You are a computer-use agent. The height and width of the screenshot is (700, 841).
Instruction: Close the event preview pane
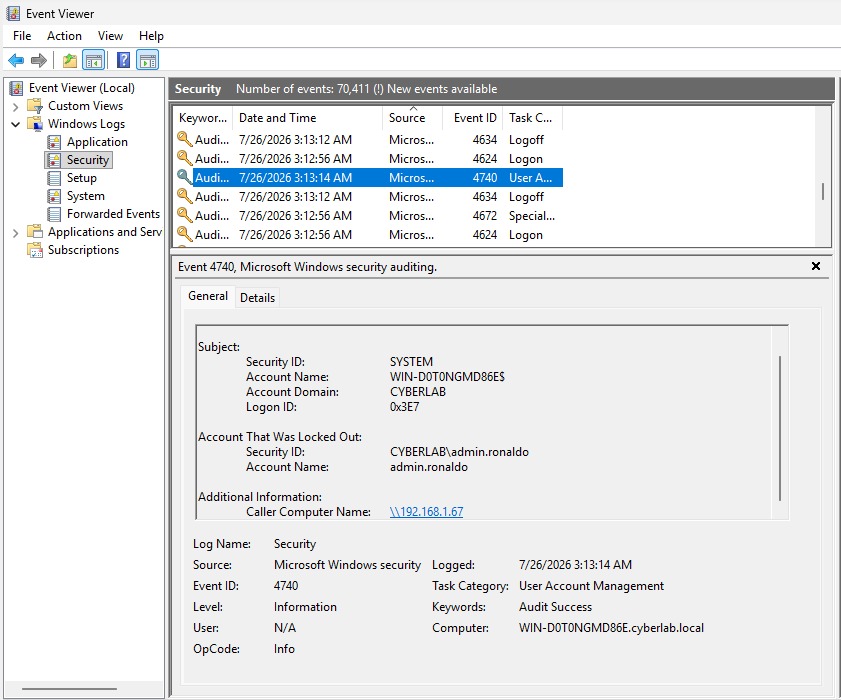tap(816, 266)
